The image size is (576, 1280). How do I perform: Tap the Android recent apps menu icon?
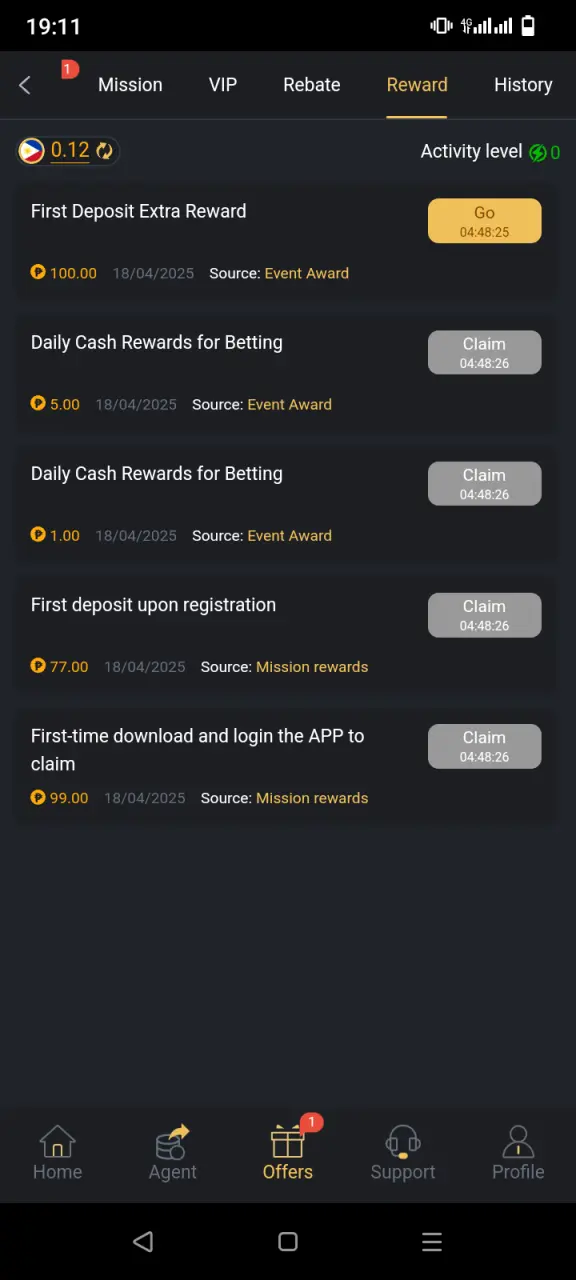(432, 1242)
